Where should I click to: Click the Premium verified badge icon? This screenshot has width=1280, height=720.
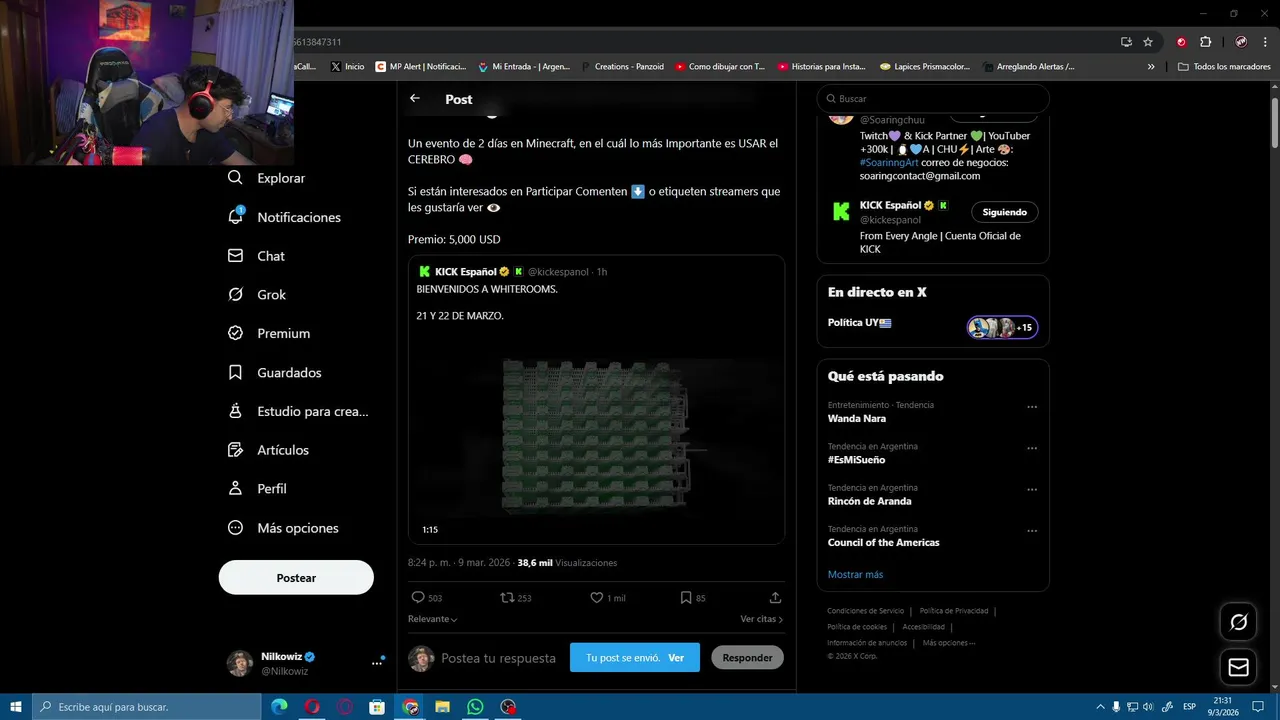click(x=235, y=333)
